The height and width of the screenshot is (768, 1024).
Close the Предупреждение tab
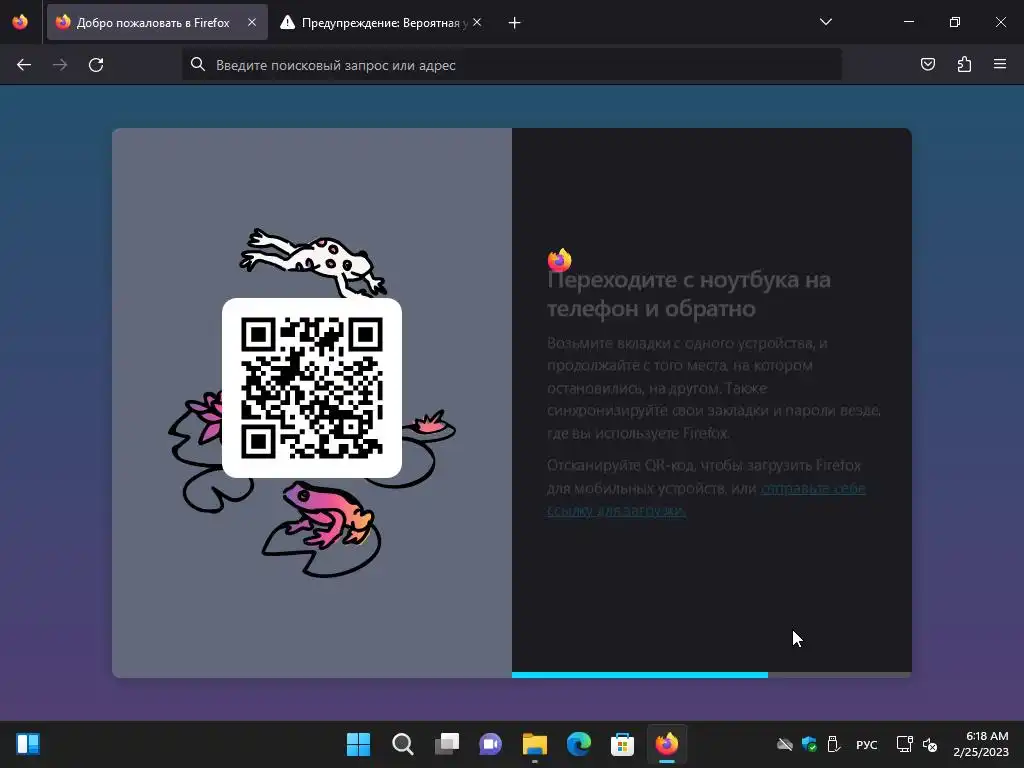pos(477,22)
